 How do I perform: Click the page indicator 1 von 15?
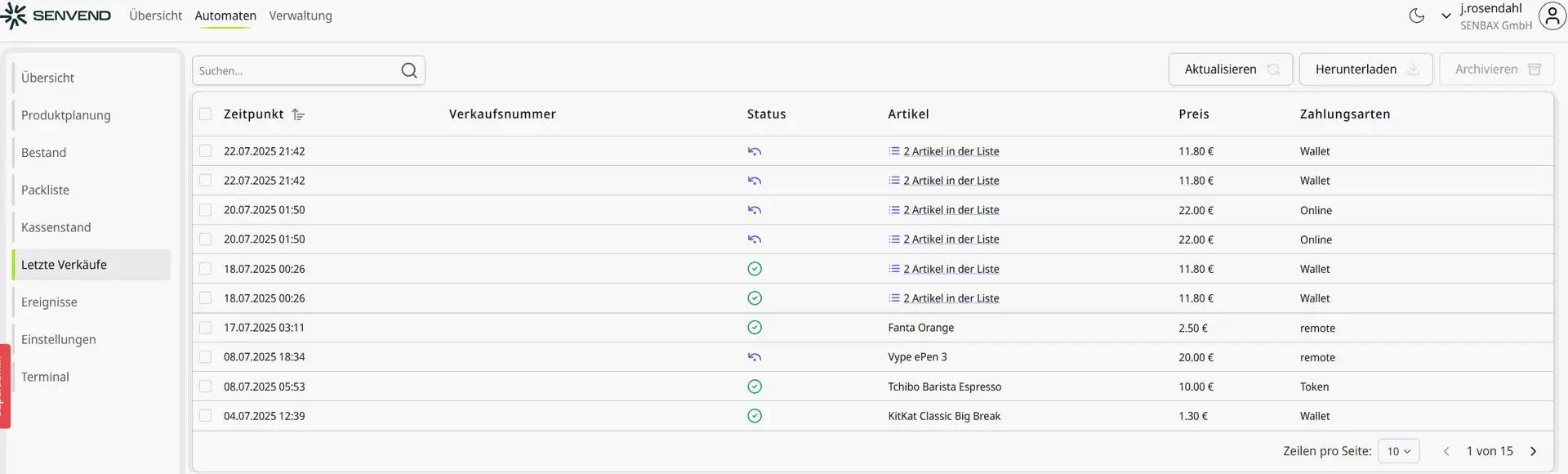(x=1490, y=451)
